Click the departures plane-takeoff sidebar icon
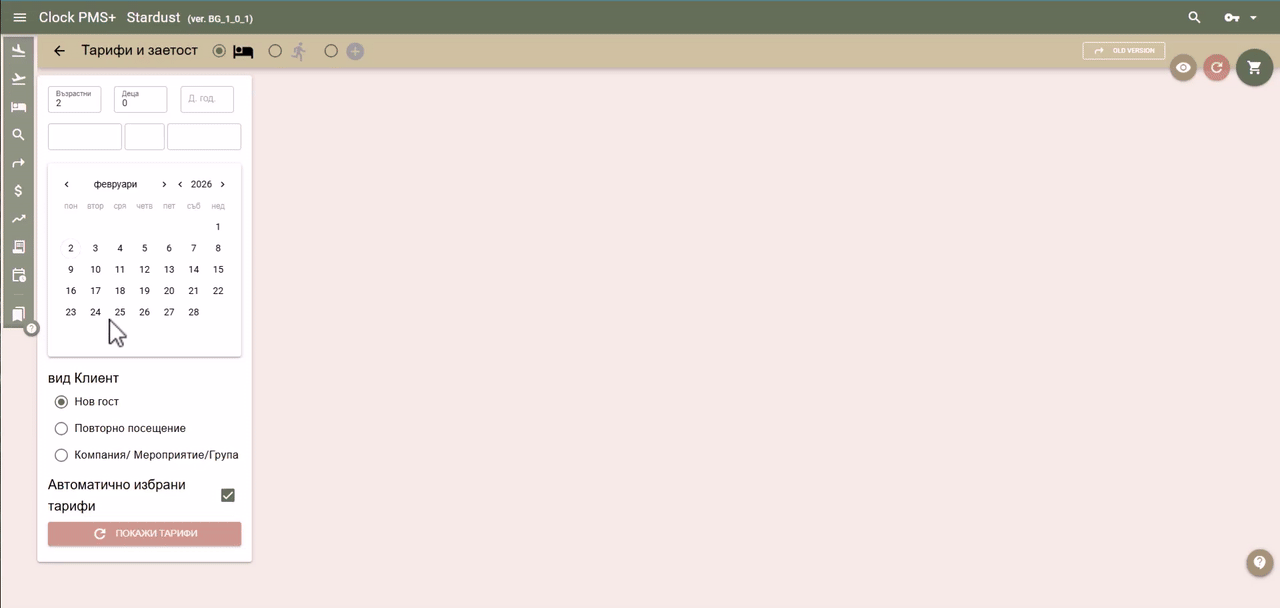The height and width of the screenshot is (608, 1280). [x=18, y=79]
